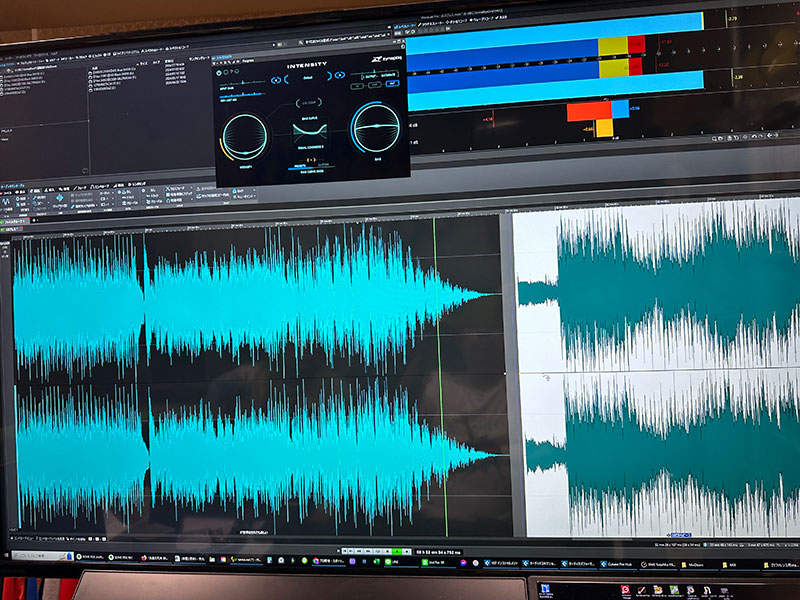The height and width of the screenshot is (600, 800).
Task: Click the Zynaptiq logo in the plugin
Action: (387, 59)
